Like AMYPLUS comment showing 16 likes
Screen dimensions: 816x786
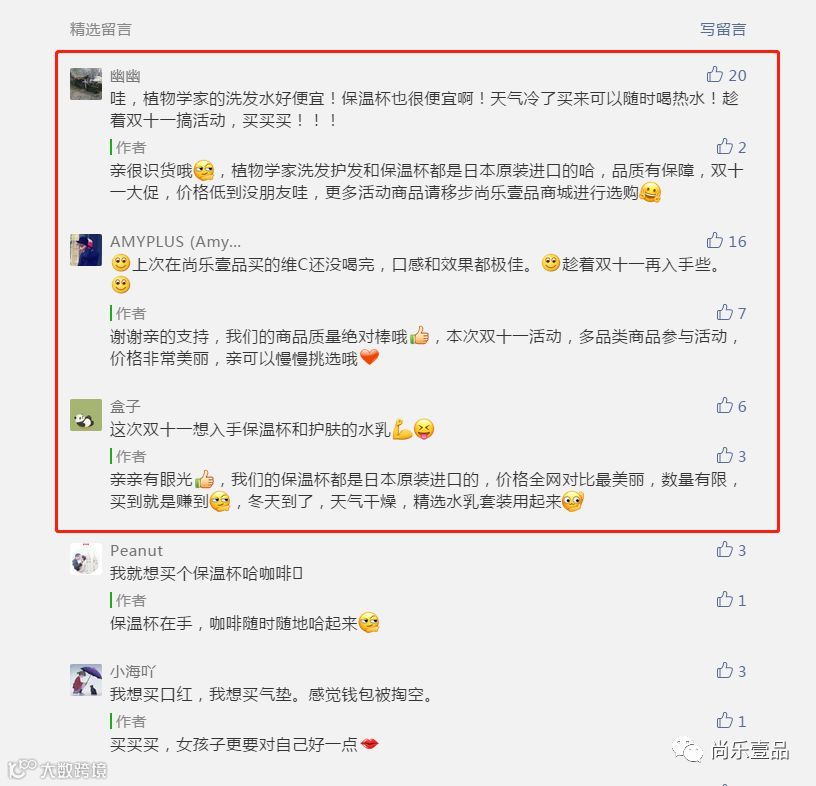pyautogui.click(x=715, y=240)
